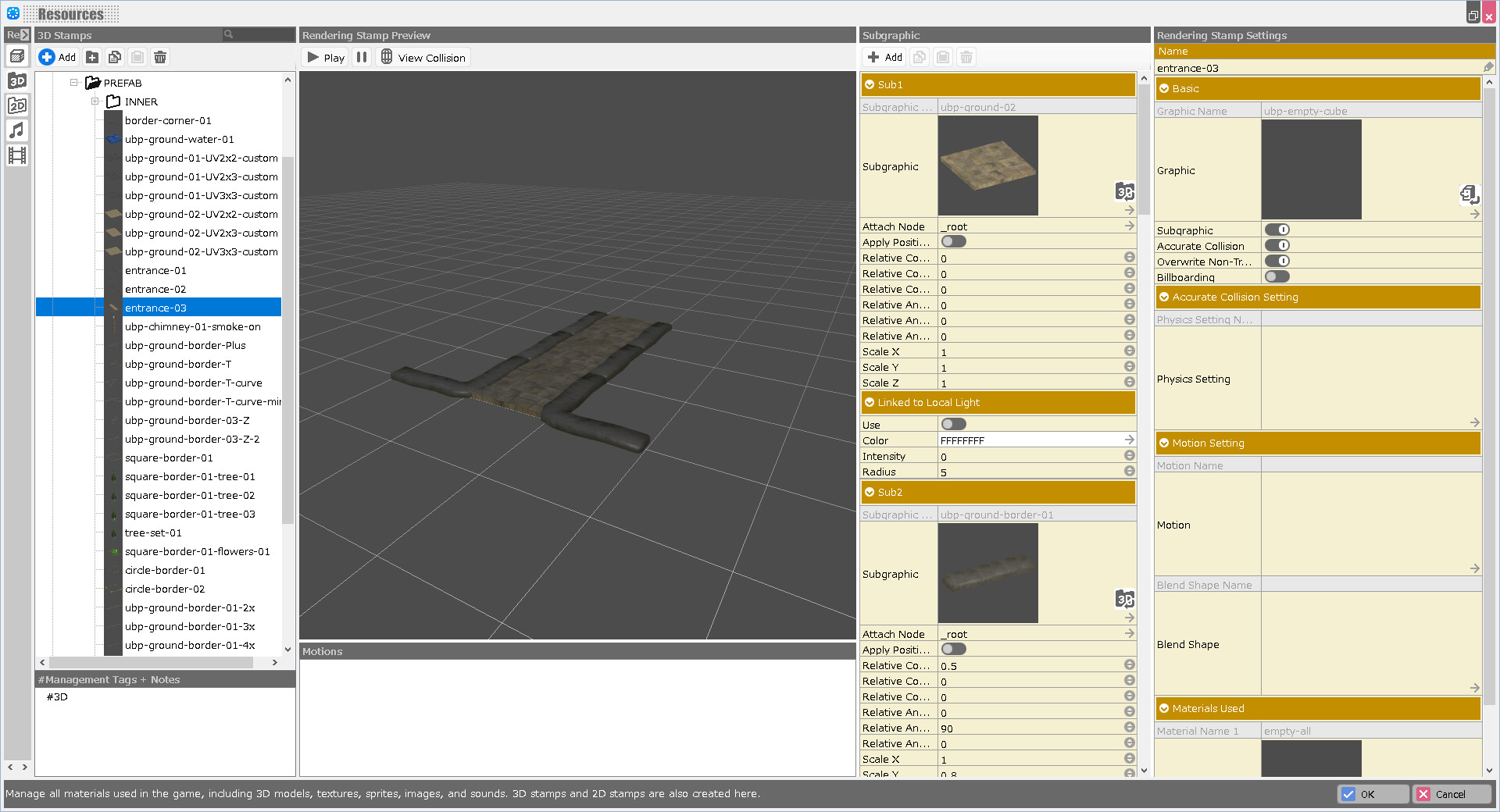Collapse the Sub2 section header
Viewport: 1500px width, 812px height.
(870, 492)
